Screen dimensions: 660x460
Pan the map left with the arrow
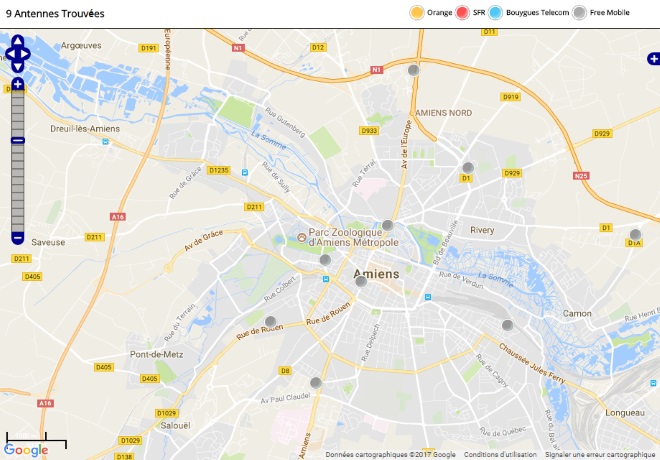pyautogui.click(x=10, y=54)
